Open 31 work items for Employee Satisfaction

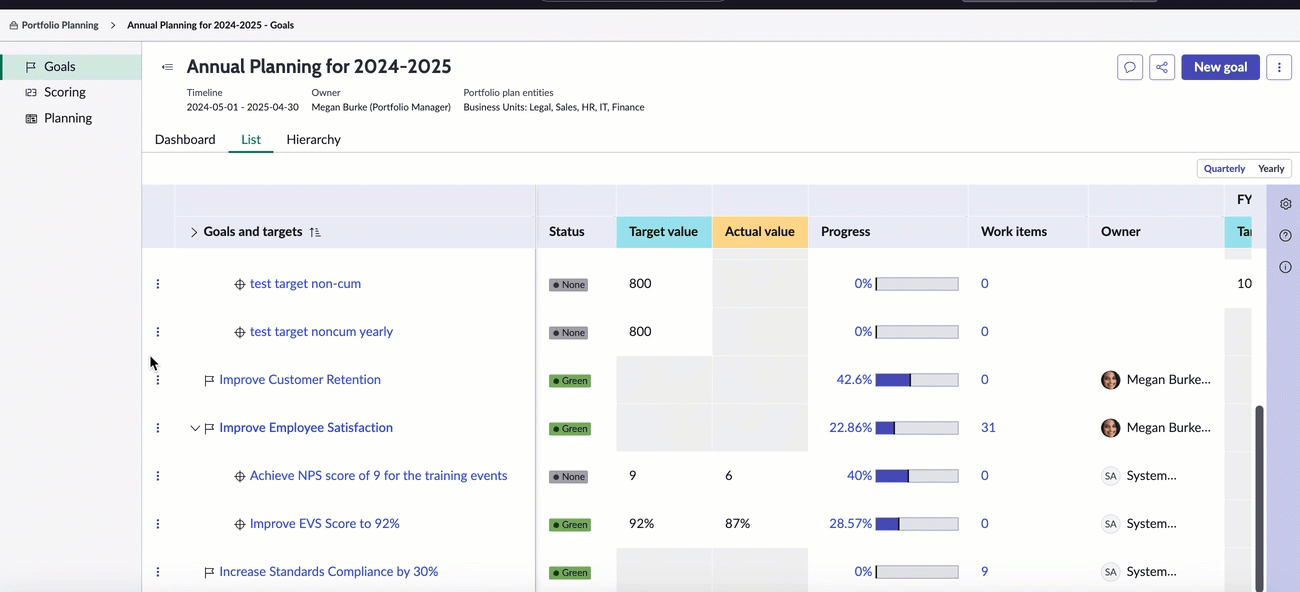pyautogui.click(x=988, y=428)
